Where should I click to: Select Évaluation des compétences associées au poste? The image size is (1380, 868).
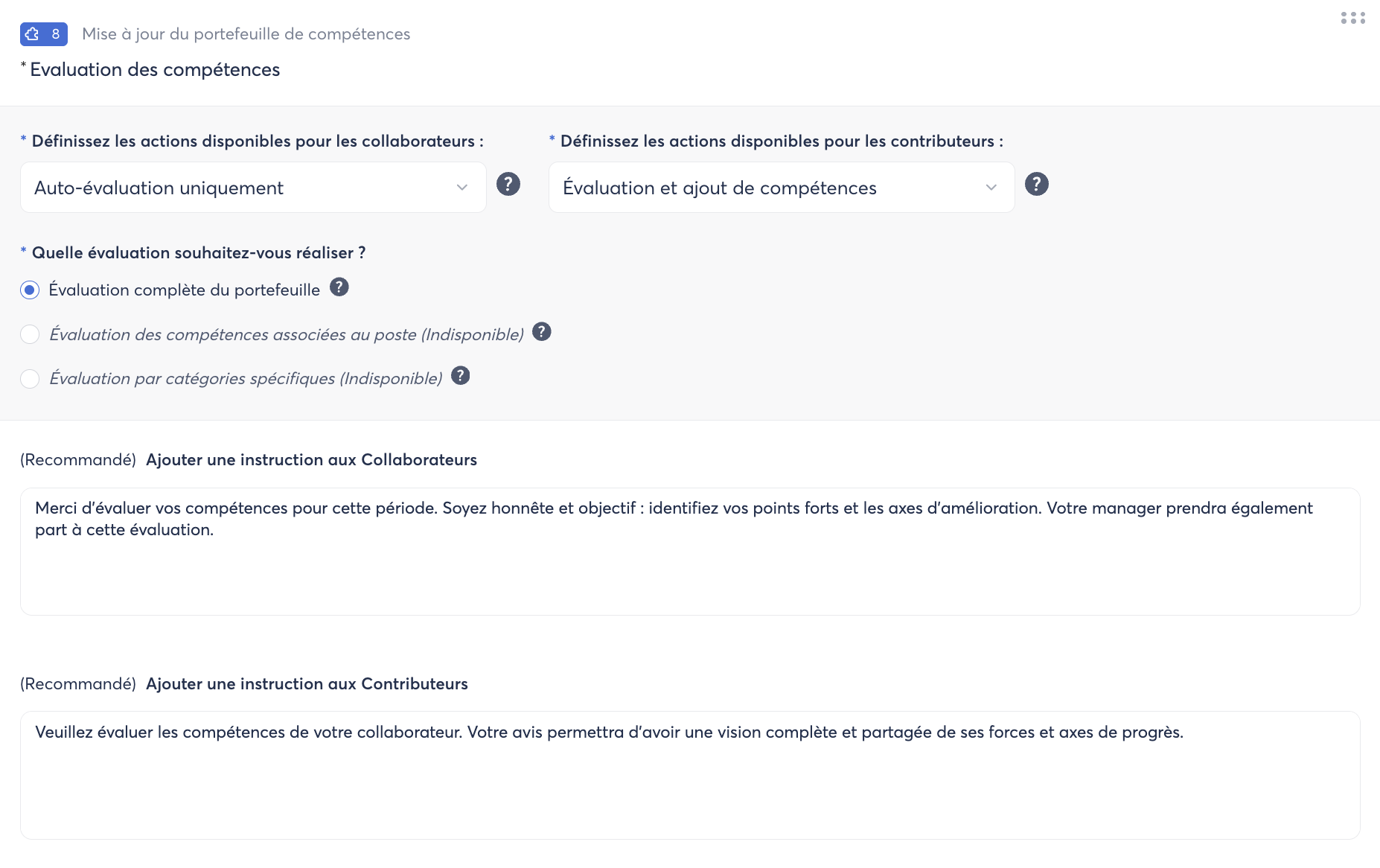(30, 335)
